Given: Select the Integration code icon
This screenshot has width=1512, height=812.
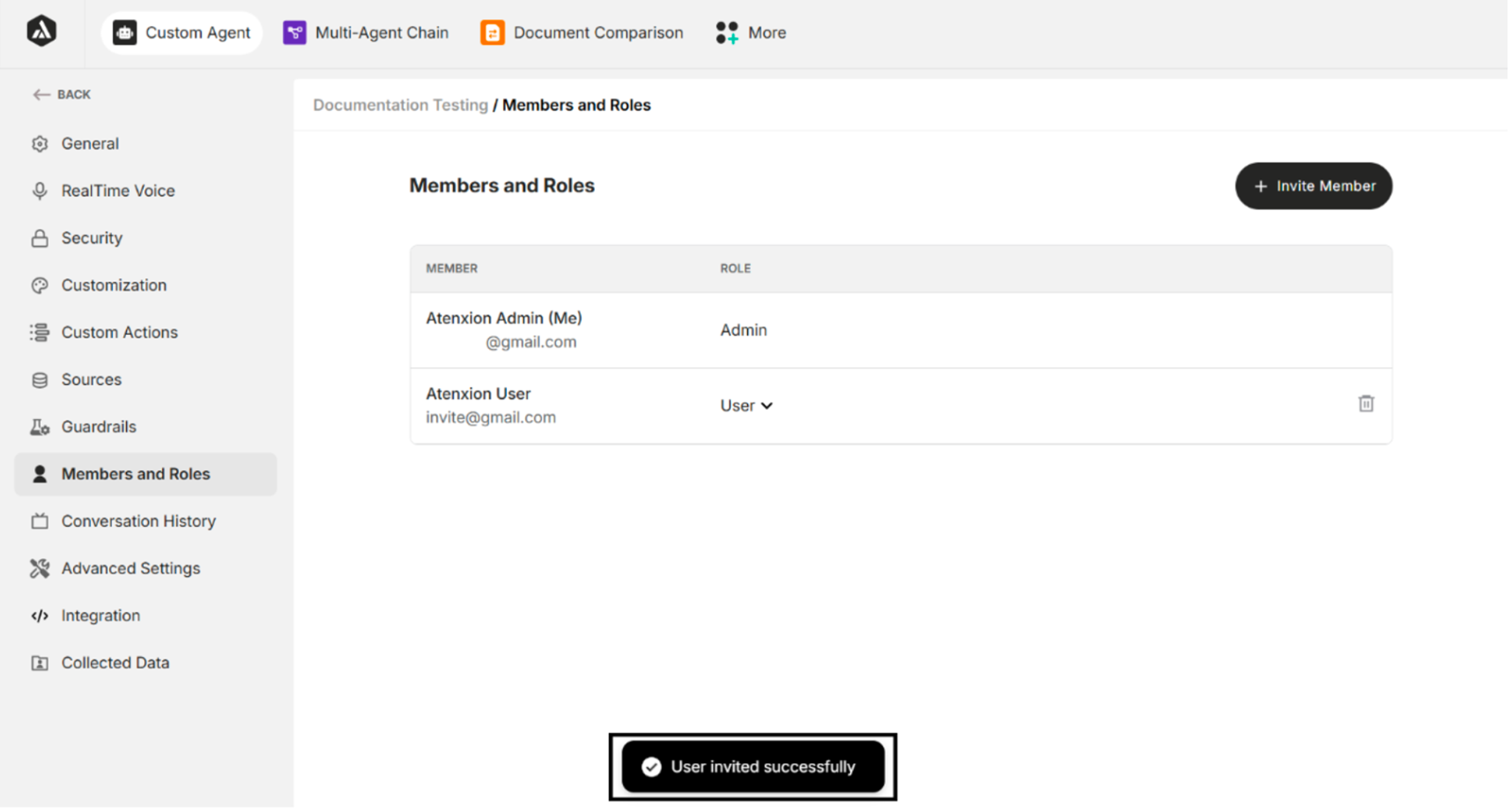Looking at the screenshot, I should pyautogui.click(x=39, y=616).
